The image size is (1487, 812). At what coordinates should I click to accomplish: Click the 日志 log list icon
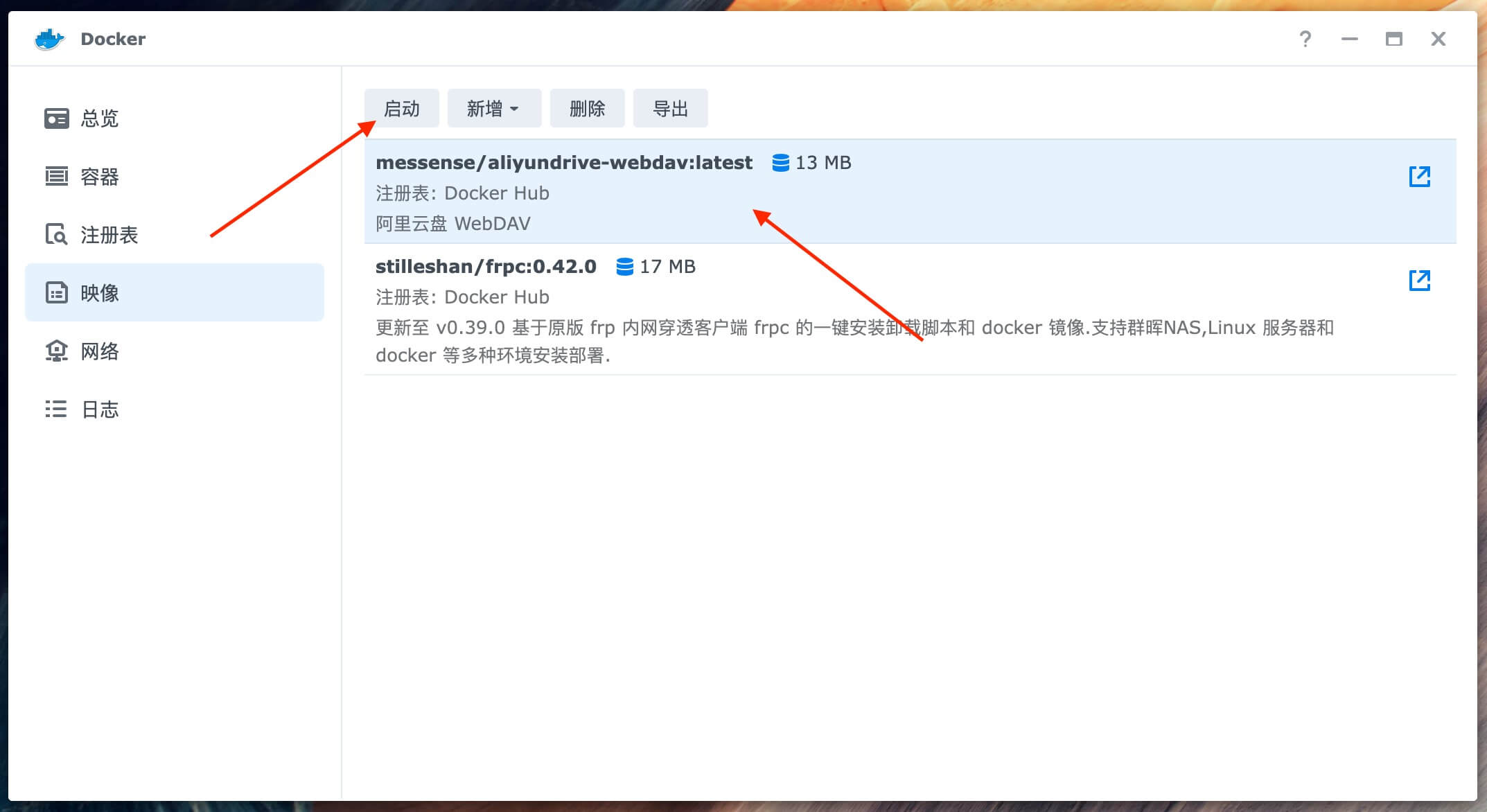tap(56, 409)
